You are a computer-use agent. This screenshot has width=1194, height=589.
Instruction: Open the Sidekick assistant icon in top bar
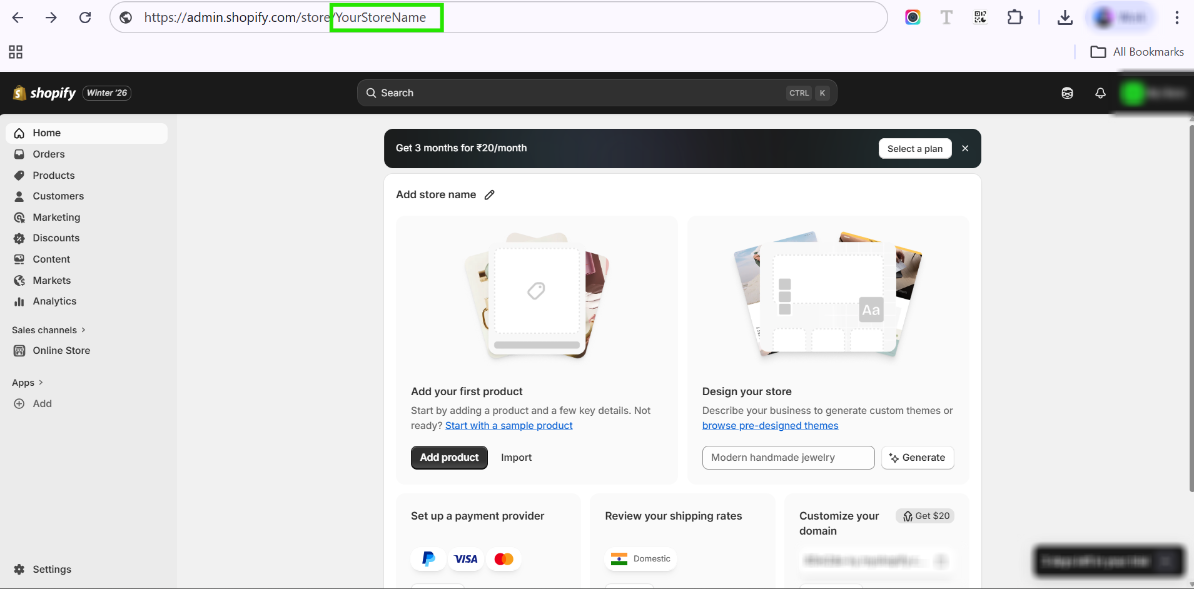point(1067,93)
